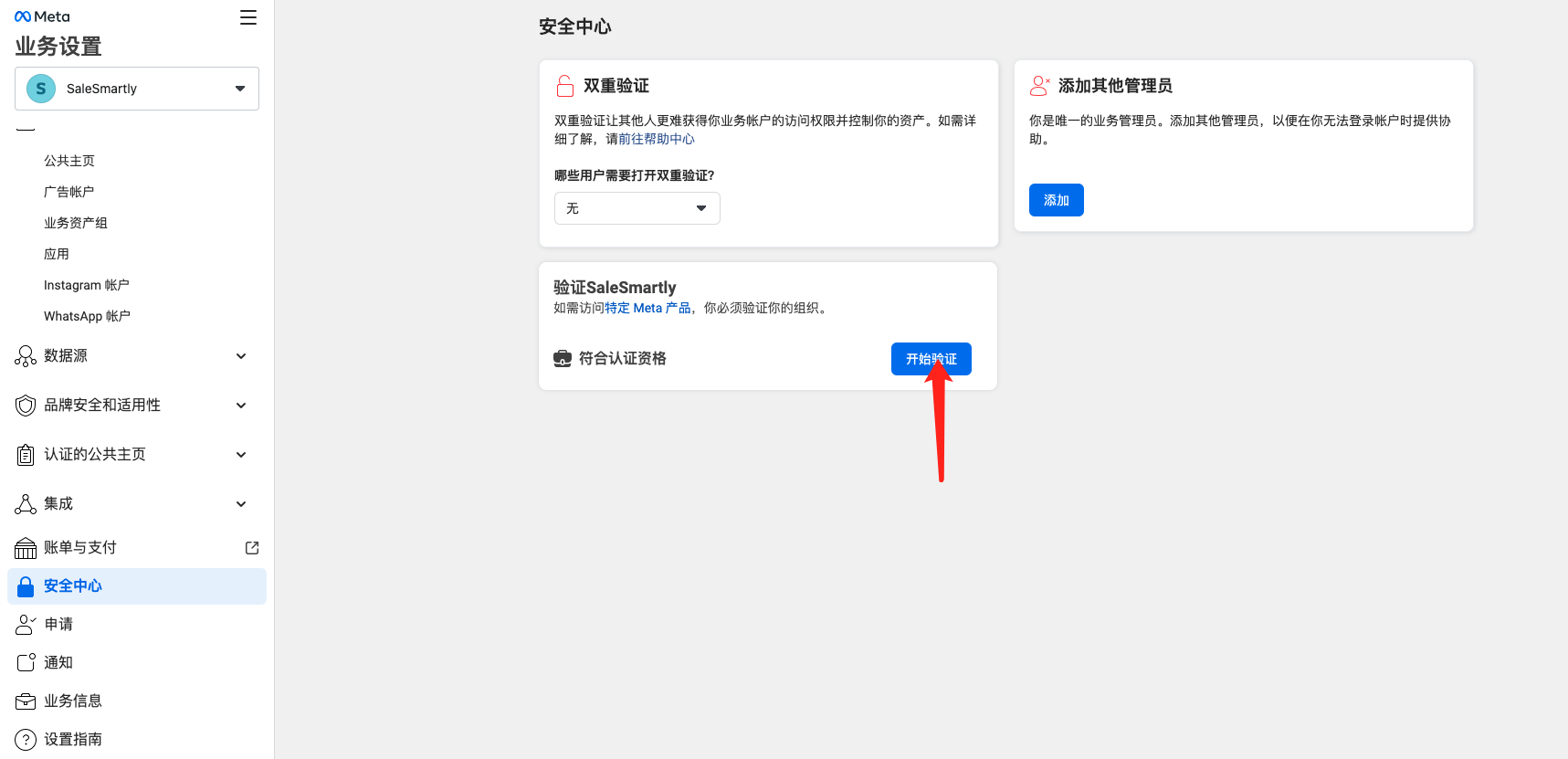Follow the 特定 Meta 产品 link
The width and height of the screenshot is (1568, 759).
(x=647, y=309)
